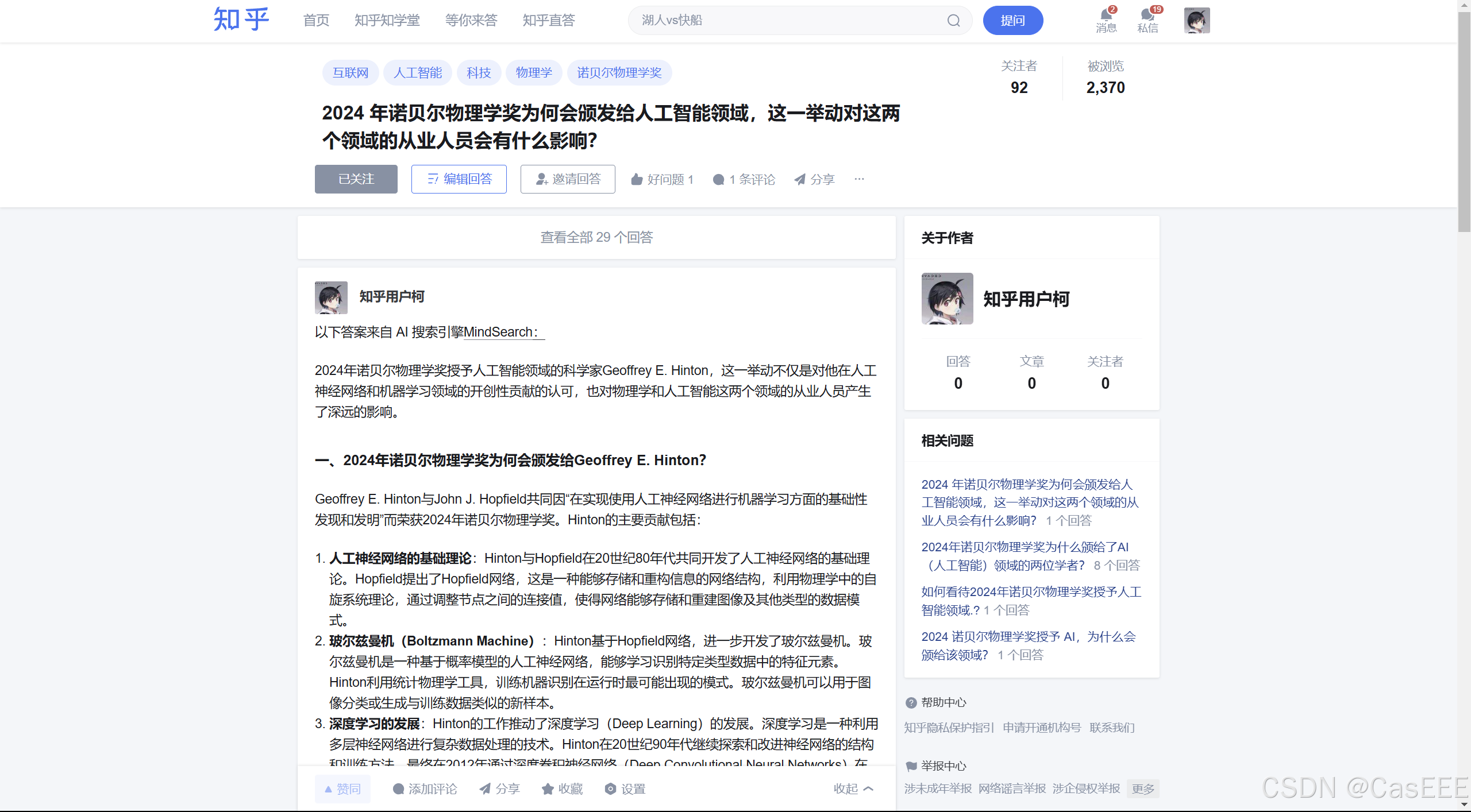This screenshot has width=1471, height=812.
Task: Open the 消息 notifications bell
Action: [1106, 16]
